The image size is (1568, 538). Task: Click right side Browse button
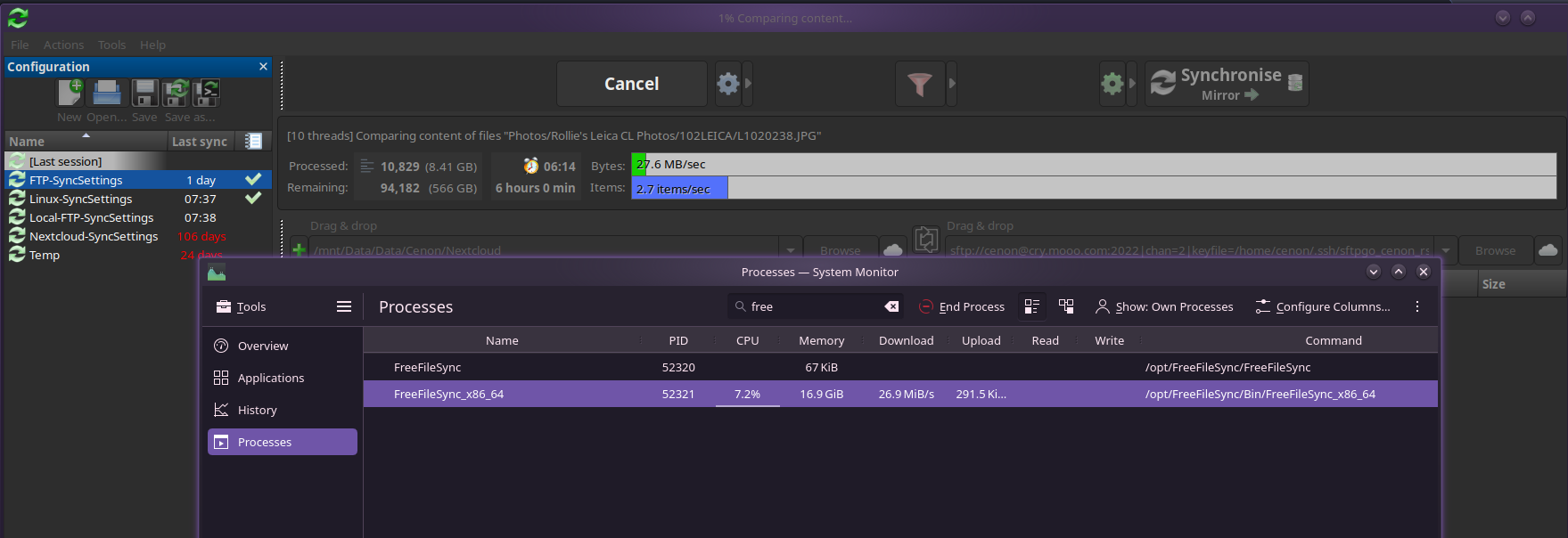point(1495,250)
